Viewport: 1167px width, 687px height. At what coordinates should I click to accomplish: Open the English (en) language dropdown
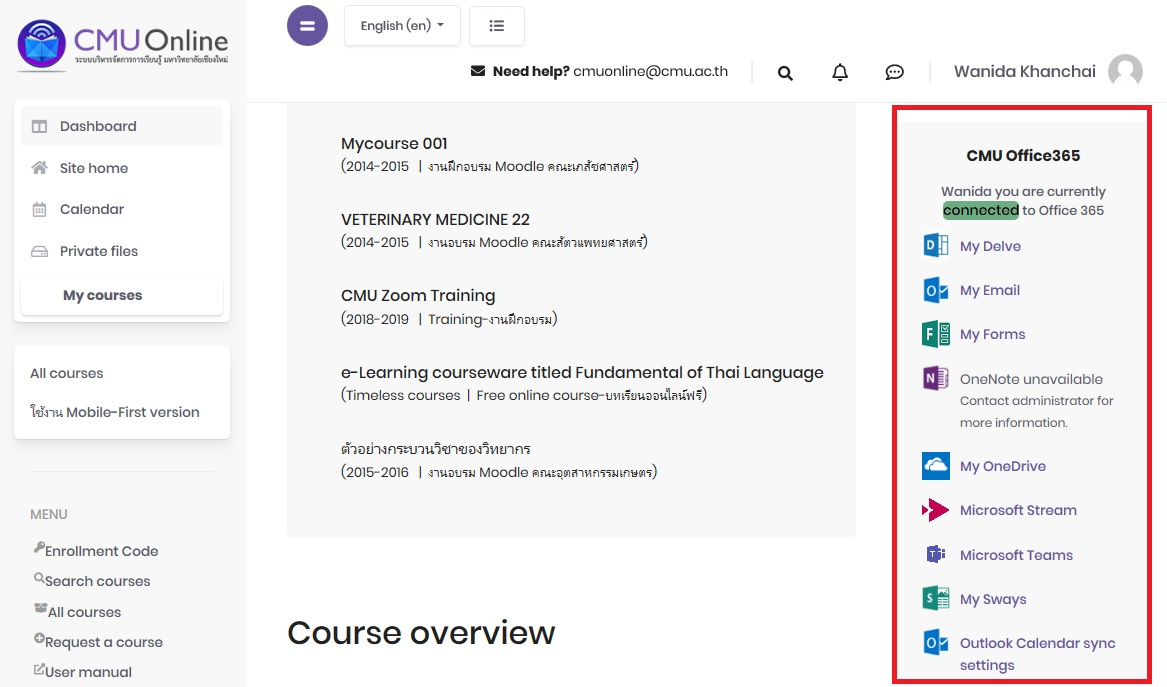click(402, 26)
